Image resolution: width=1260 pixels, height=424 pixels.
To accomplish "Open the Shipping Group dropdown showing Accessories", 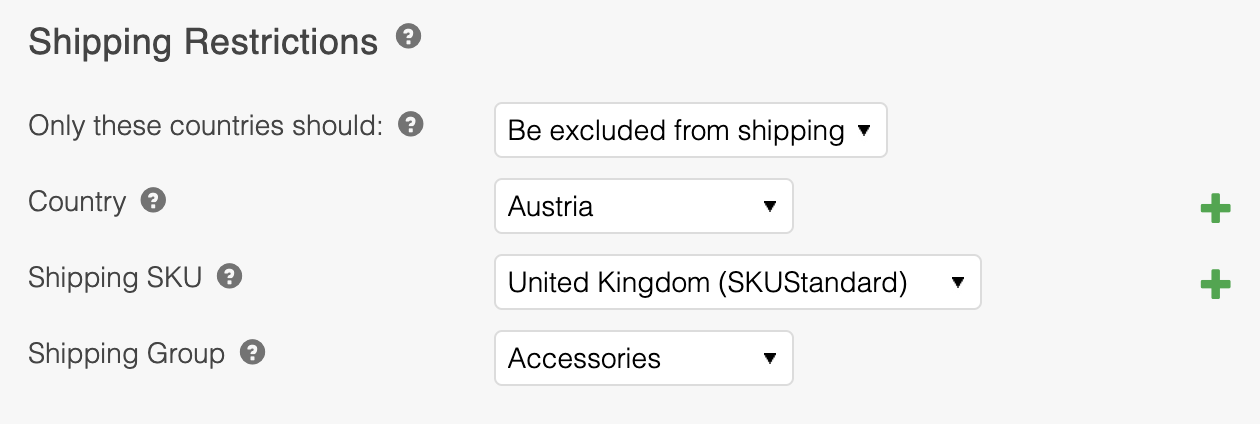I will 643,358.
